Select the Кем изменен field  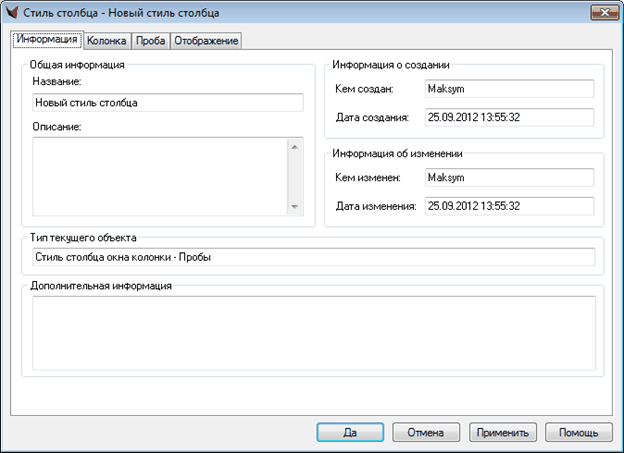(x=508, y=177)
